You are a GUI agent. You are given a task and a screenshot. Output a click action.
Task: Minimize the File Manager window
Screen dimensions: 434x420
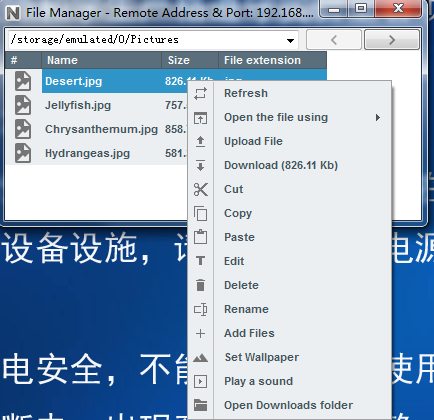[x=334, y=9]
